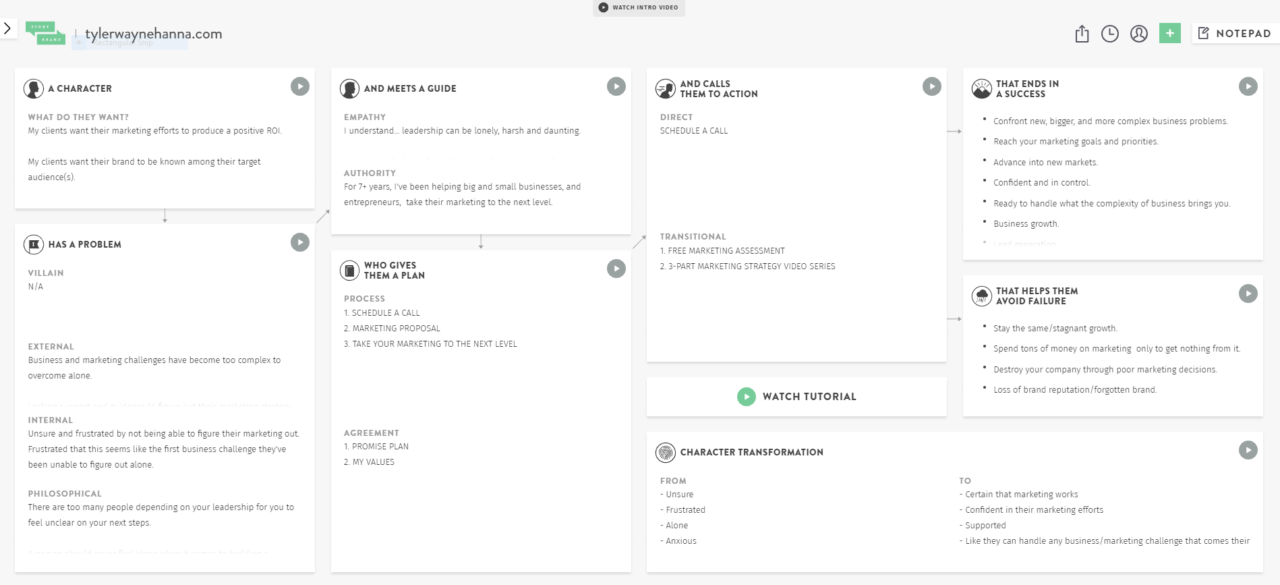Screen dimensions: 1280x585
Task: Click the share/export icon in the top toolbar
Action: coord(1081,33)
